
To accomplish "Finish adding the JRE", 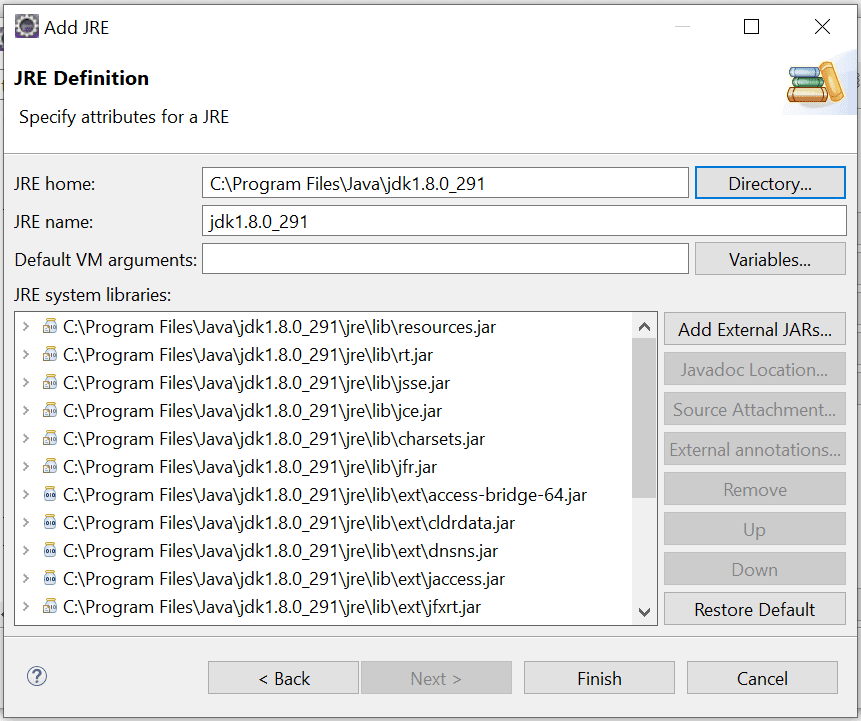I will point(599,677).
